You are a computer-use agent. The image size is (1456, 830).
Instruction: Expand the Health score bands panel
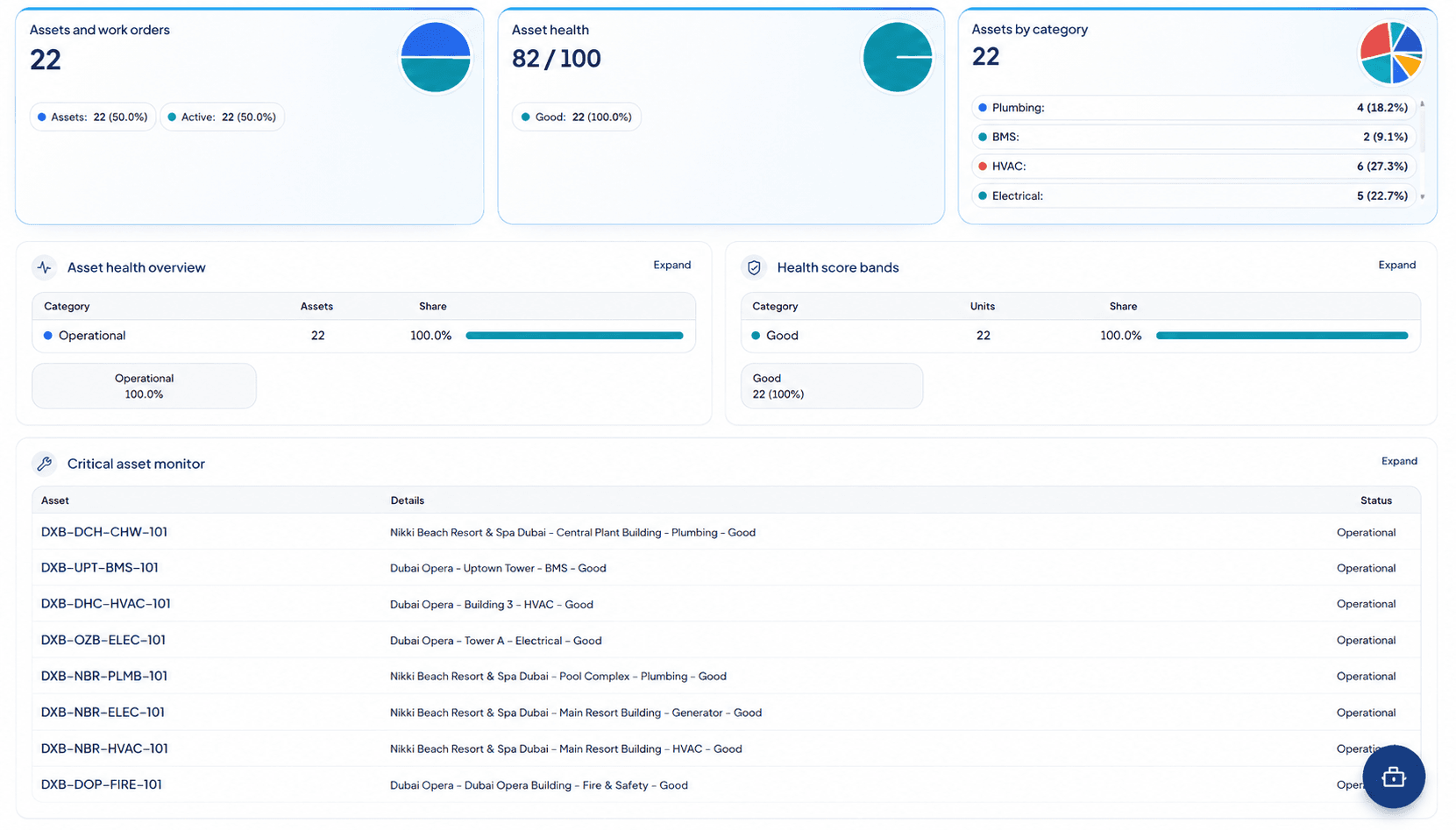[1397, 265]
